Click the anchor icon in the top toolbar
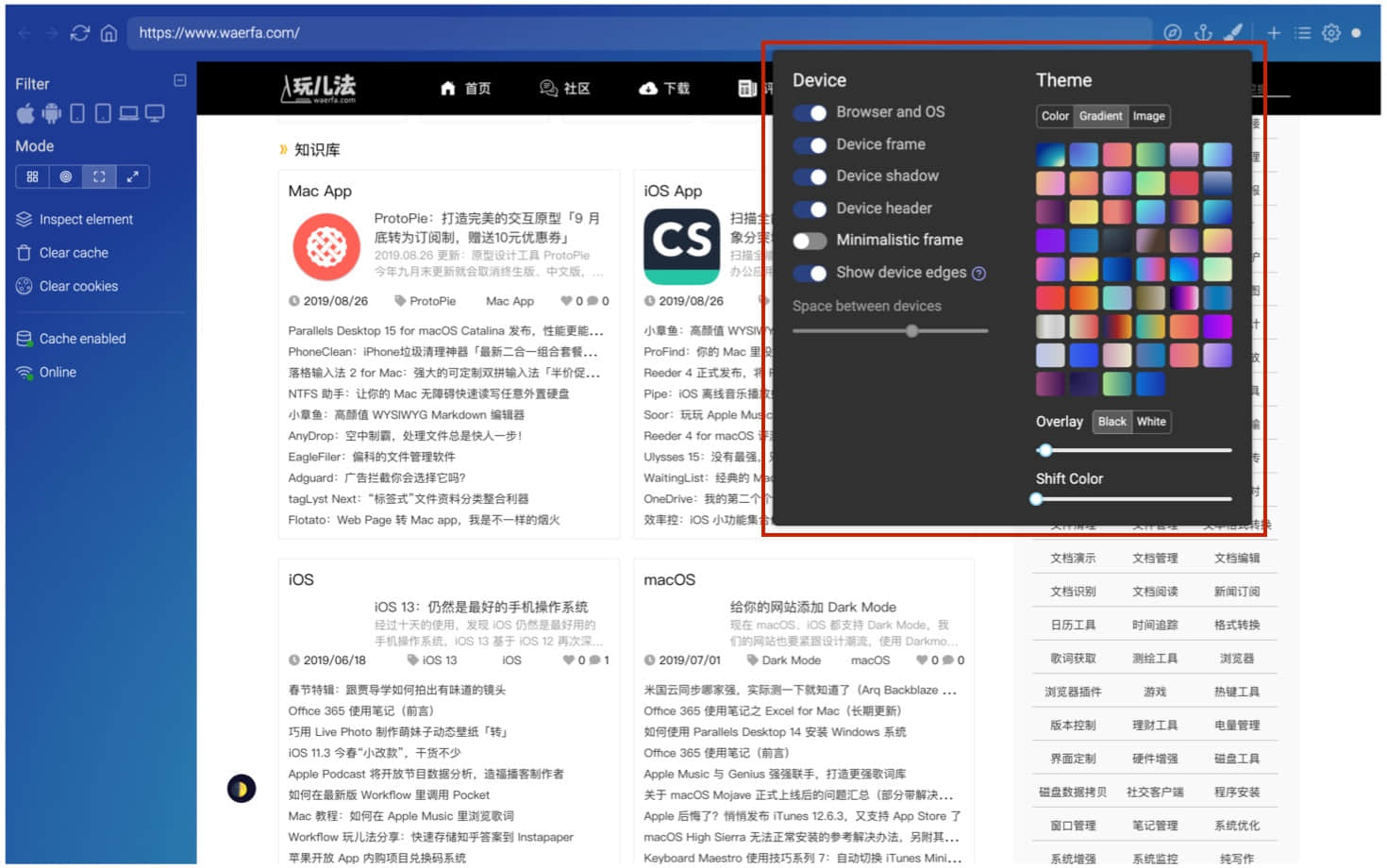 [x=1203, y=33]
